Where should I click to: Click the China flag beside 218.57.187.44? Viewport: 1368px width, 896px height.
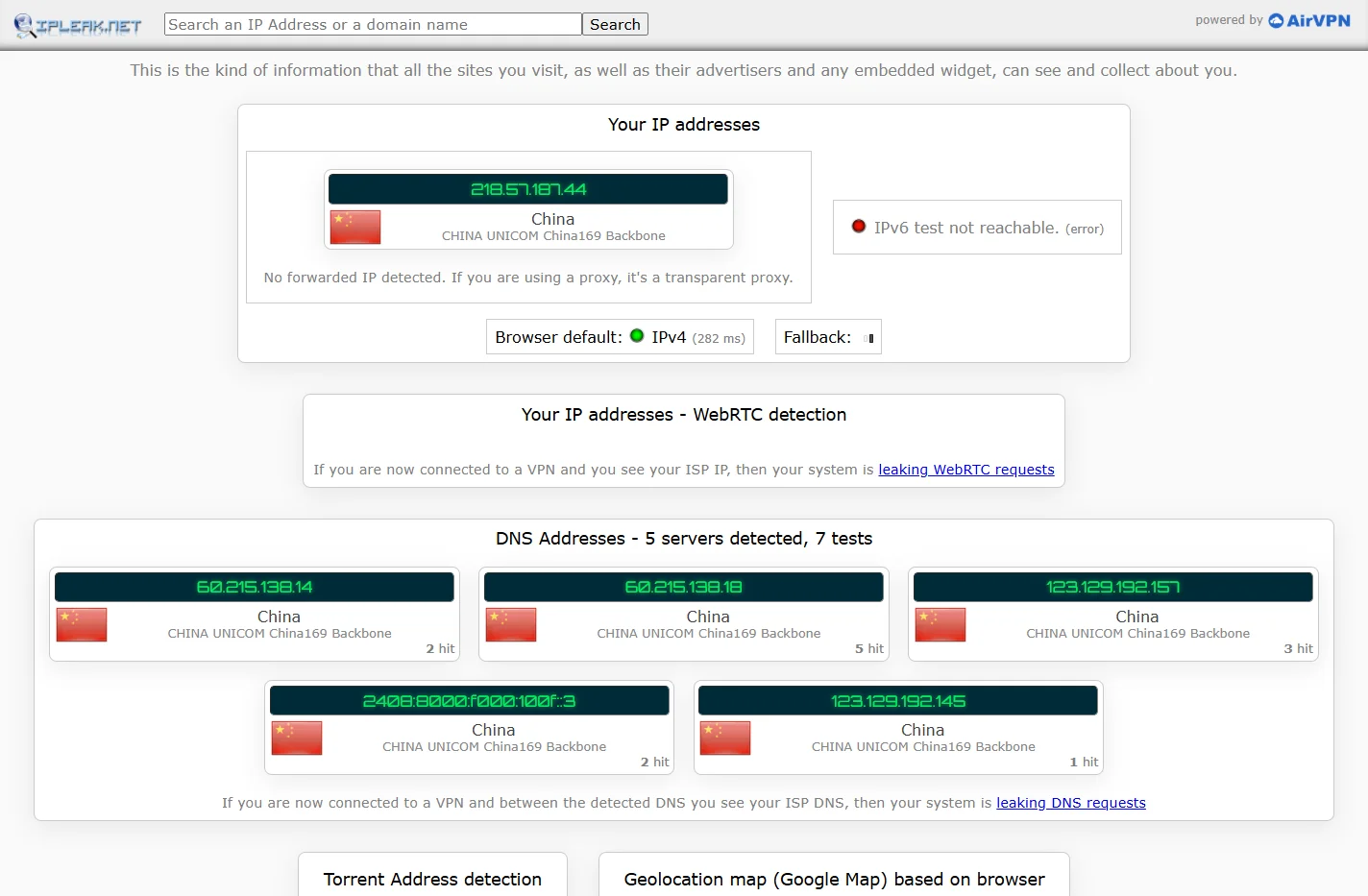tap(355, 227)
